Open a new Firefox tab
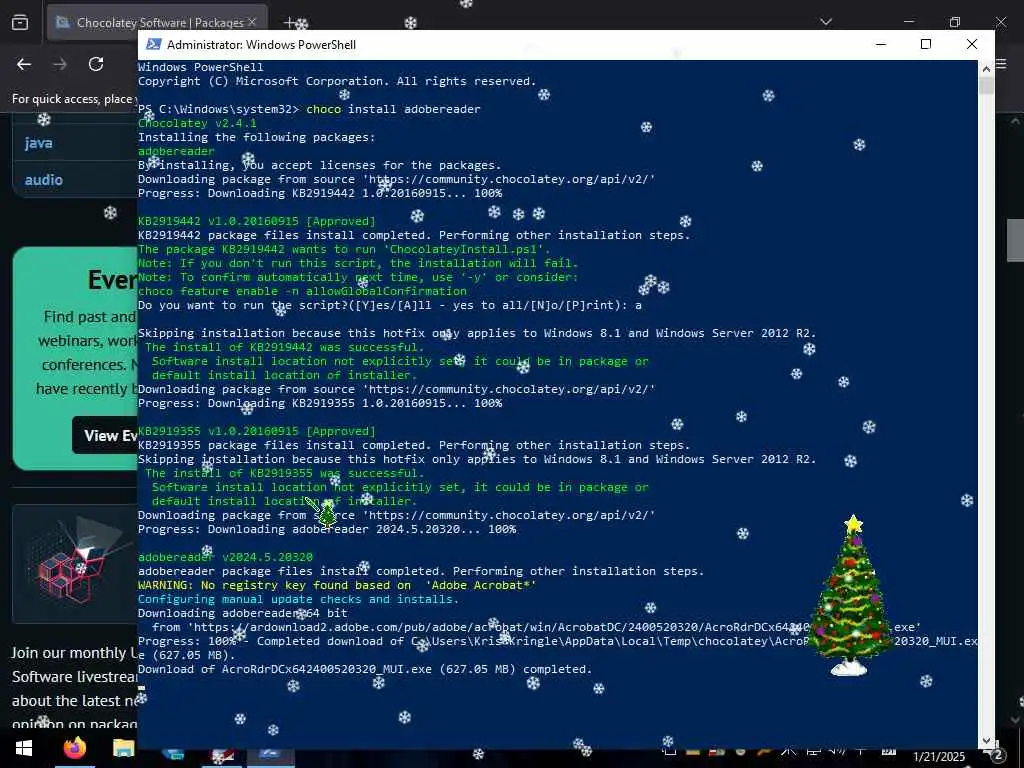The image size is (1024, 768). click(x=290, y=23)
